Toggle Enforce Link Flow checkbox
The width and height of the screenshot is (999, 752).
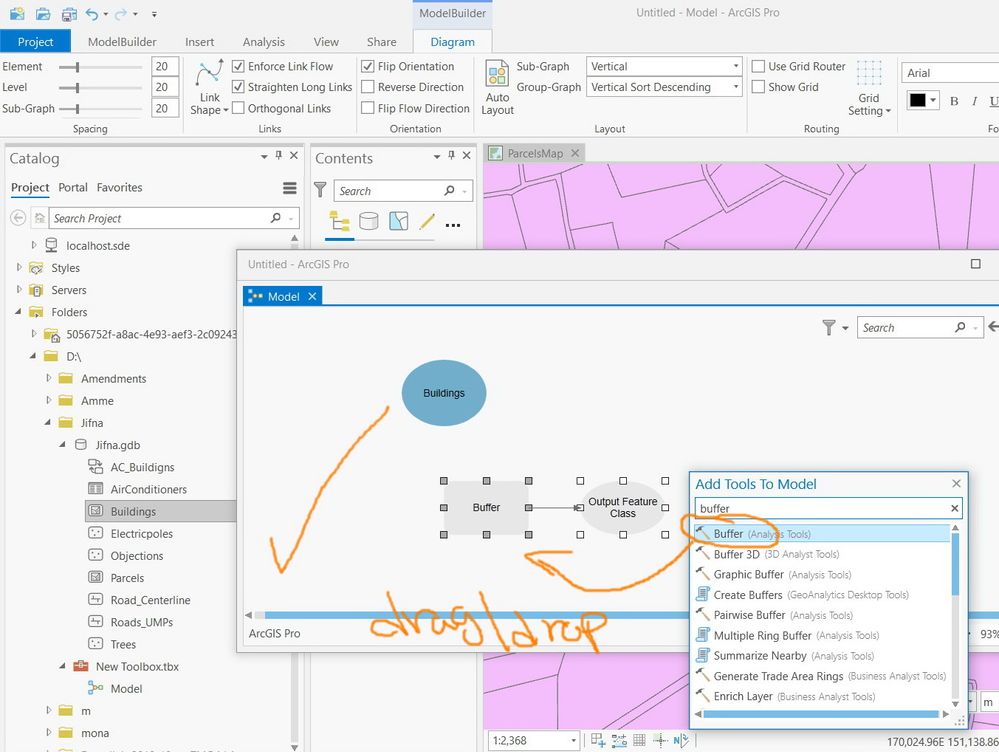[x=238, y=66]
